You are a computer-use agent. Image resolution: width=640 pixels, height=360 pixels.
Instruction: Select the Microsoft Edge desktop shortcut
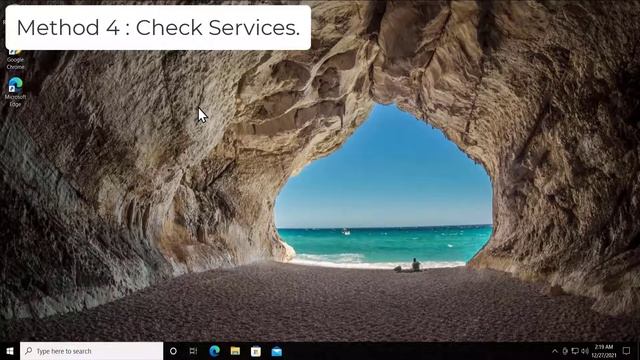click(15, 92)
